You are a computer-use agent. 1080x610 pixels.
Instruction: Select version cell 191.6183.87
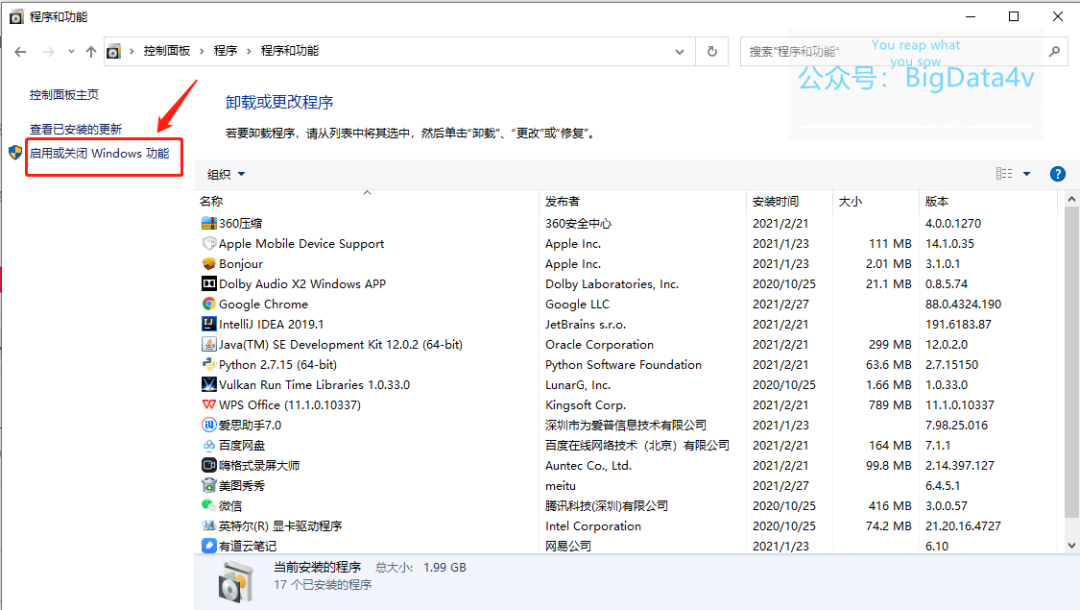tap(958, 324)
